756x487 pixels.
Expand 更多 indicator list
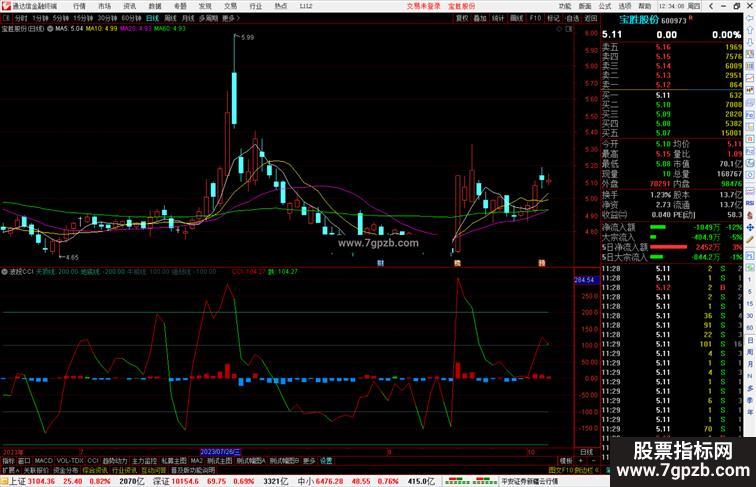[x=309, y=461]
